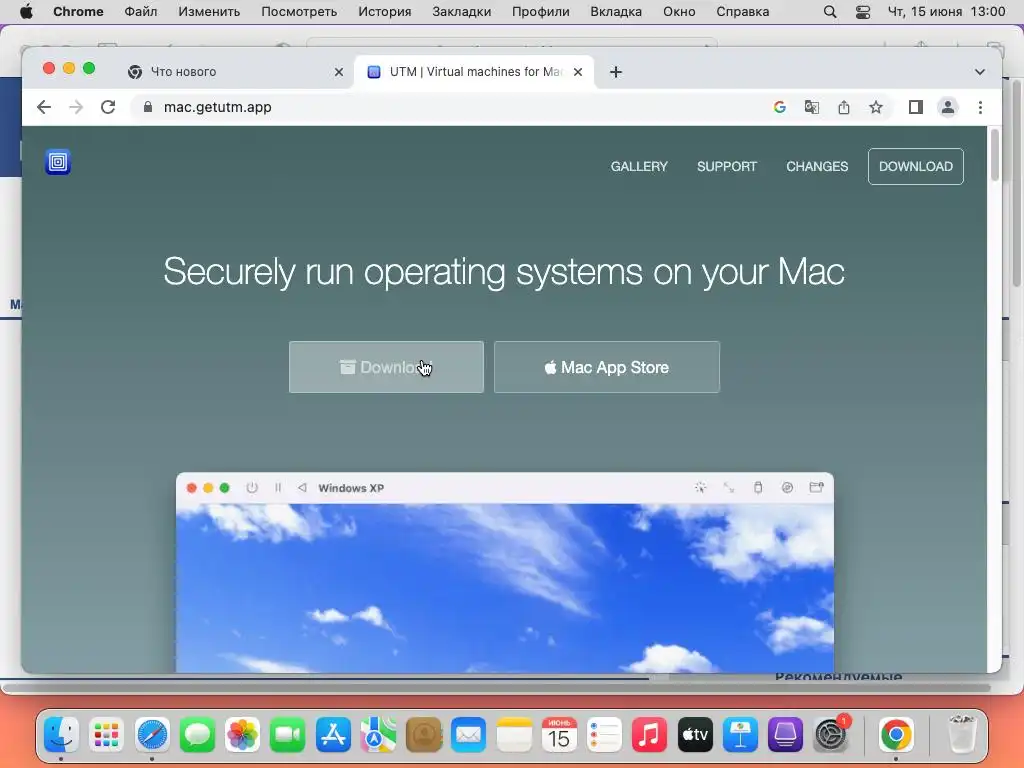Open the Trash in the Dock
The width and height of the screenshot is (1024, 768).
coord(962,735)
